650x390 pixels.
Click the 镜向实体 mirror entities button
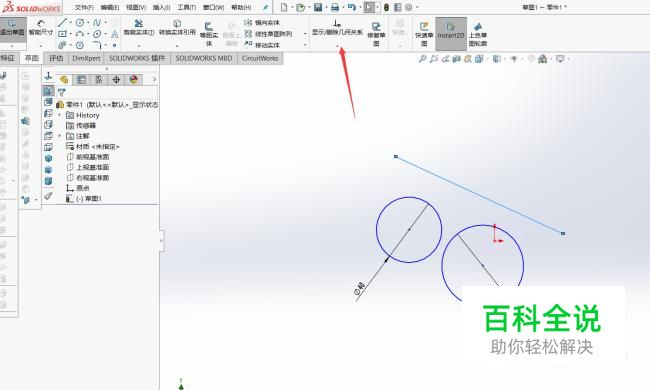[x=263, y=22]
